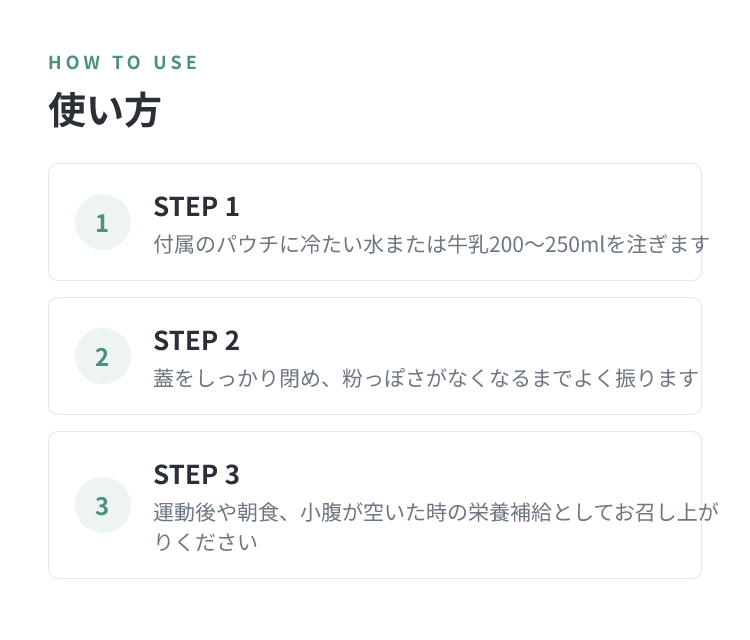This screenshot has height=640, width=750.
Task: Click the STEP 1 card
Action: pos(375,222)
